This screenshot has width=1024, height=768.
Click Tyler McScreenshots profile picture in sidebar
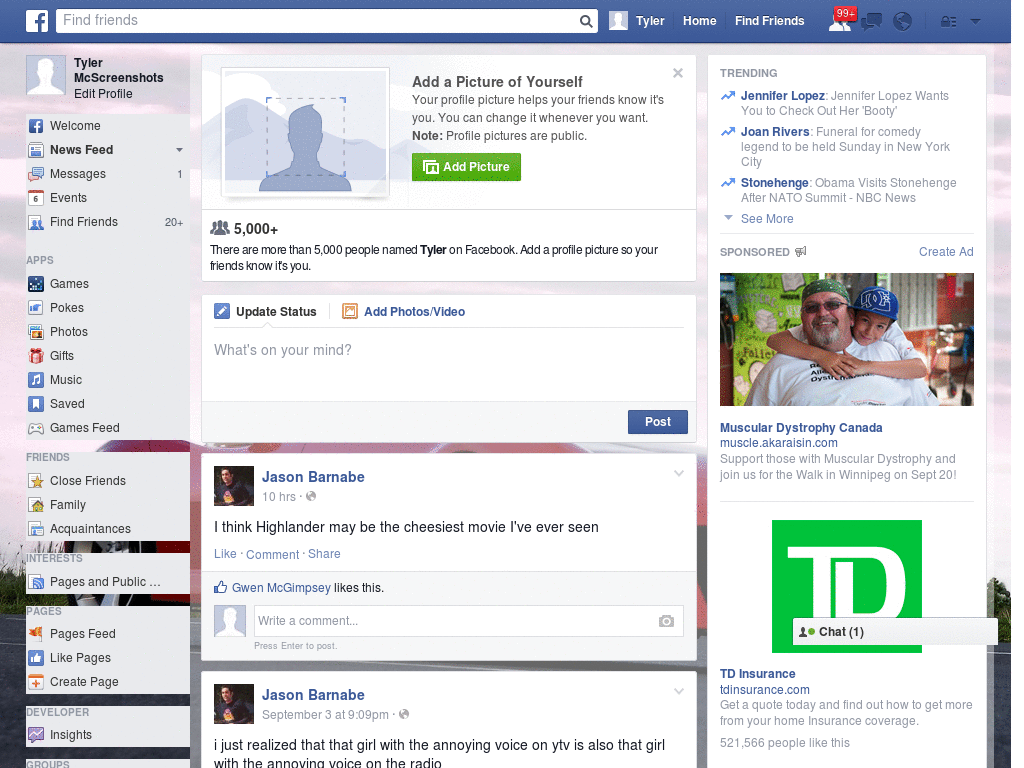click(46, 75)
